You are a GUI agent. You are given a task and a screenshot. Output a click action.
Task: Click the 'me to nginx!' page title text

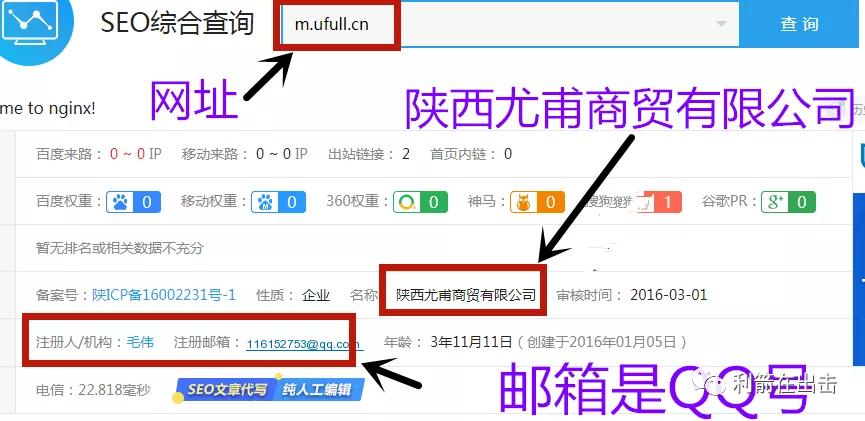pos(47,108)
